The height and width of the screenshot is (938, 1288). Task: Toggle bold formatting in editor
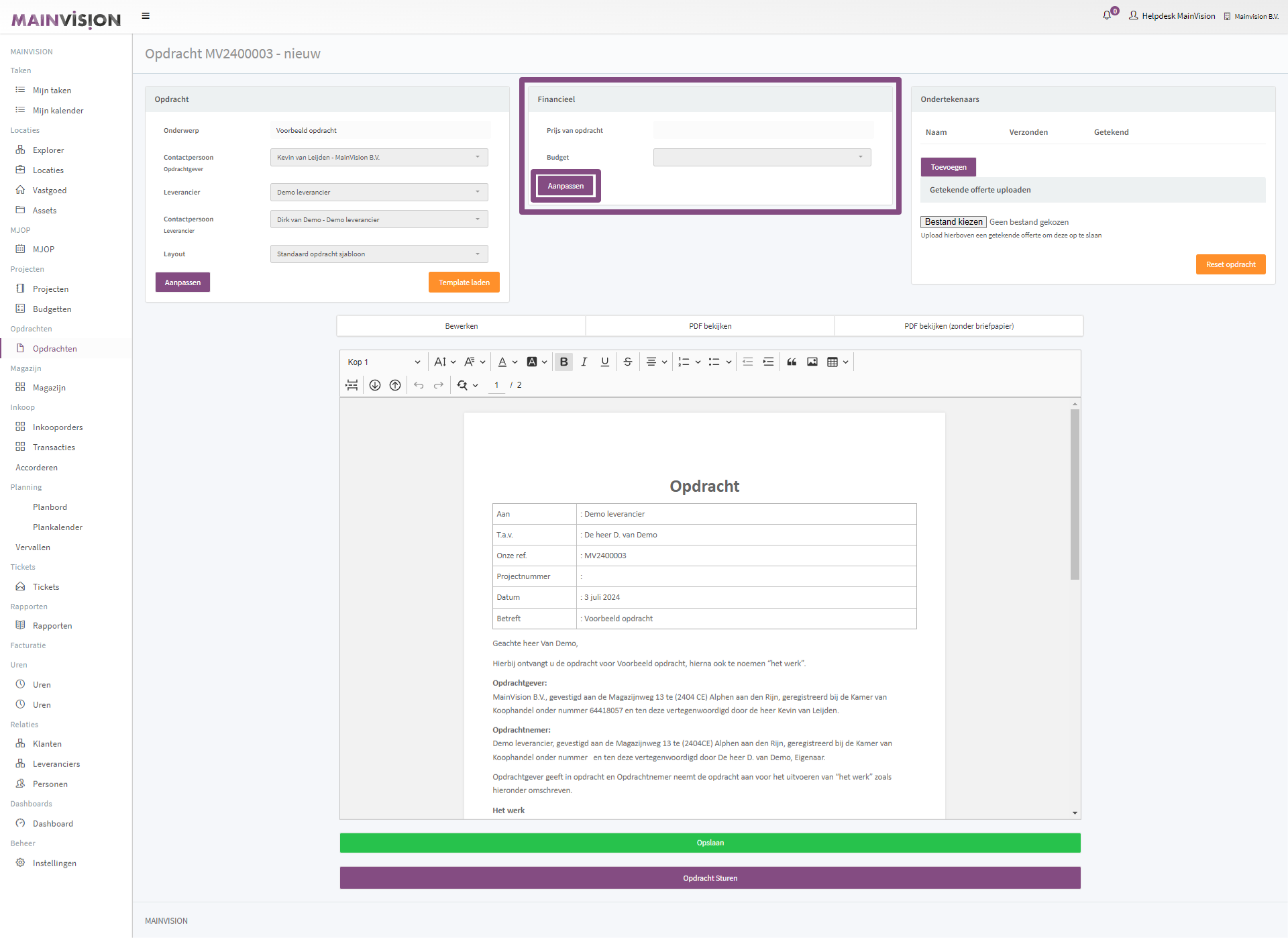tap(563, 362)
